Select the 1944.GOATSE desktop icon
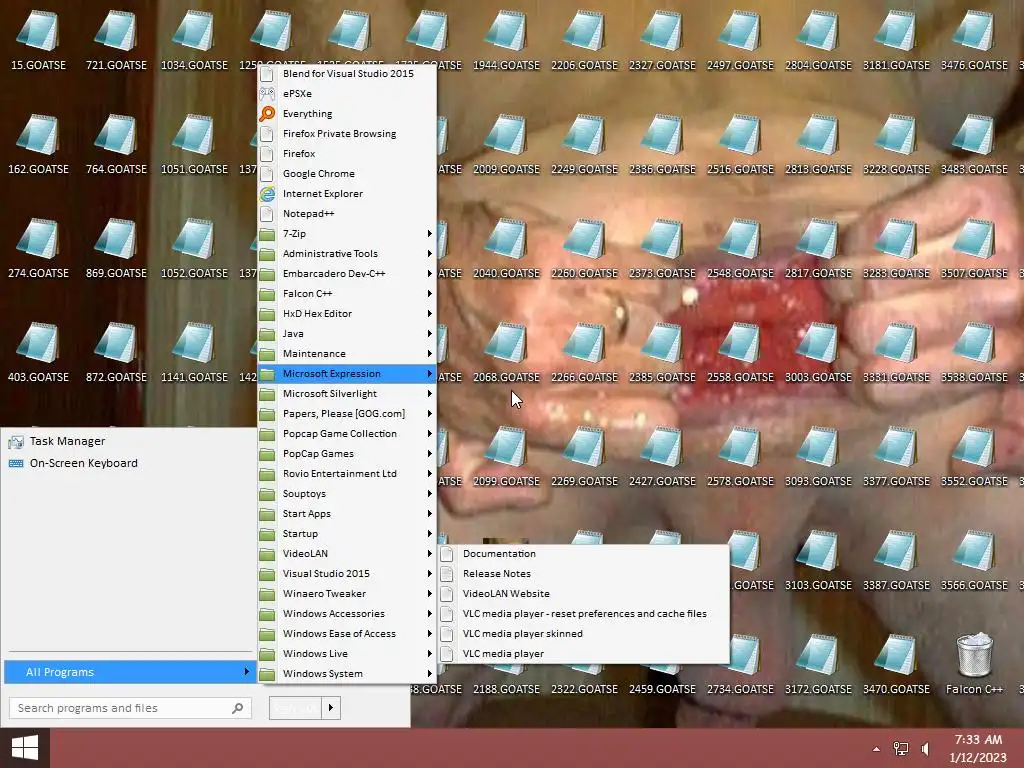The image size is (1024, 768). pos(506,40)
